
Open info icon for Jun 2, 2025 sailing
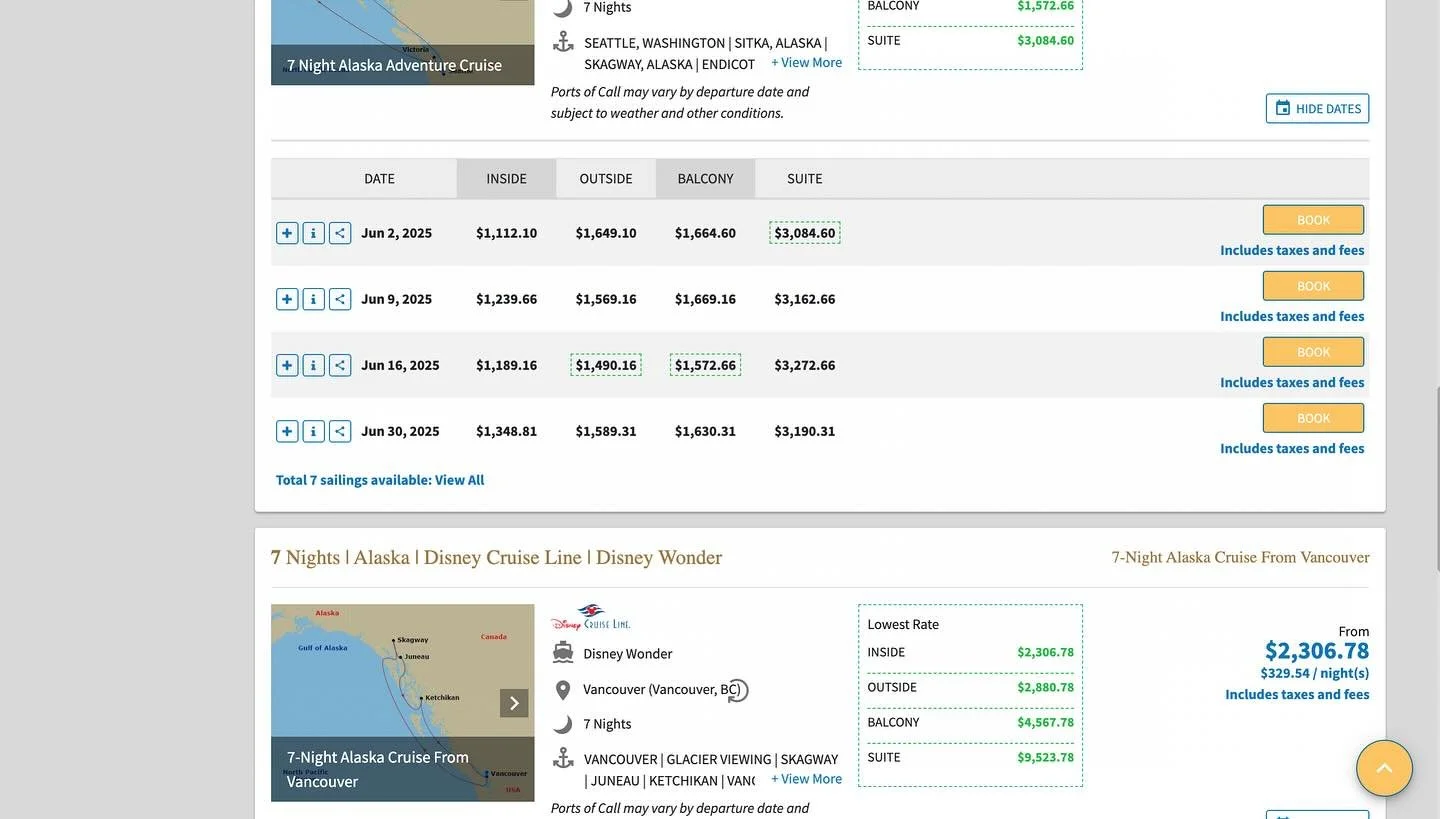(x=313, y=233)
